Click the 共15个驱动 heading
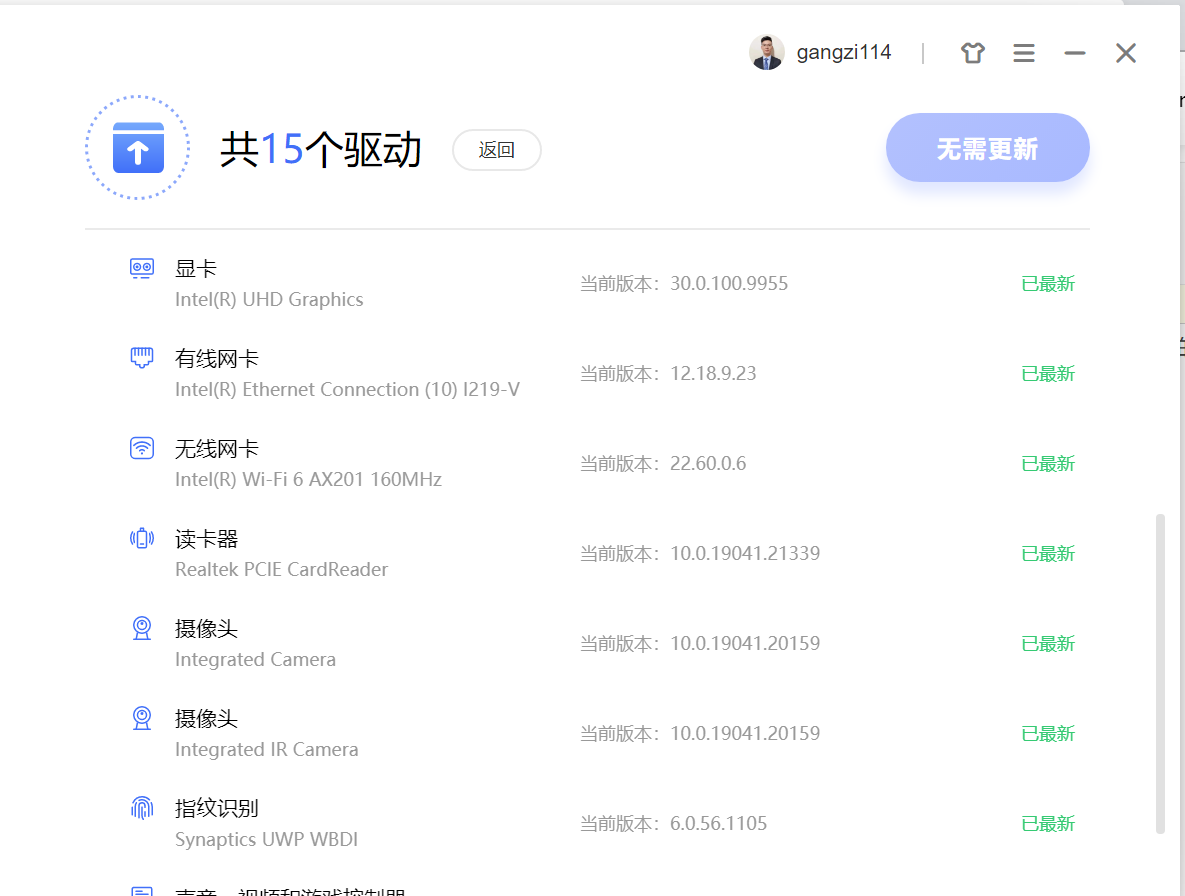 click(x=320, y=149)
